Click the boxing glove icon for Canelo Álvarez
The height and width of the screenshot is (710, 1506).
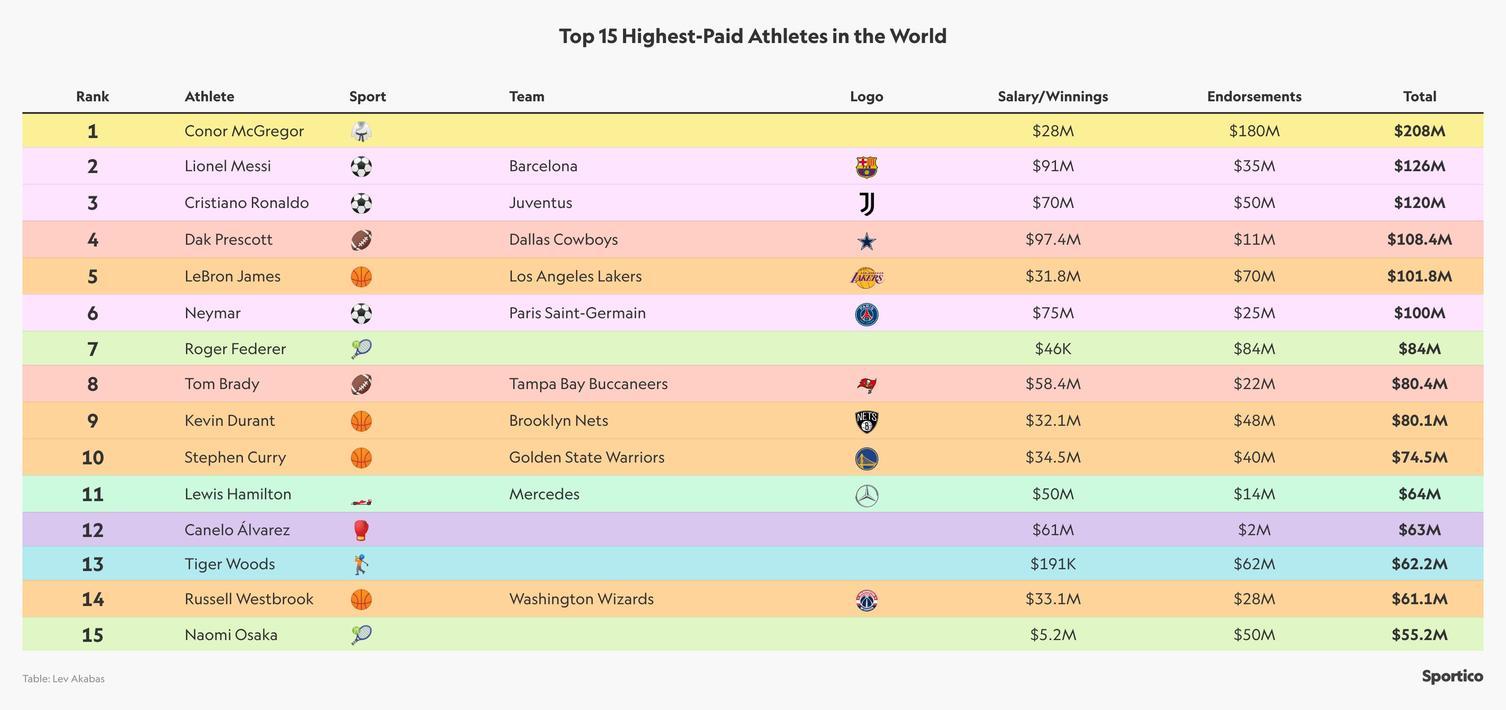[361, 530]
